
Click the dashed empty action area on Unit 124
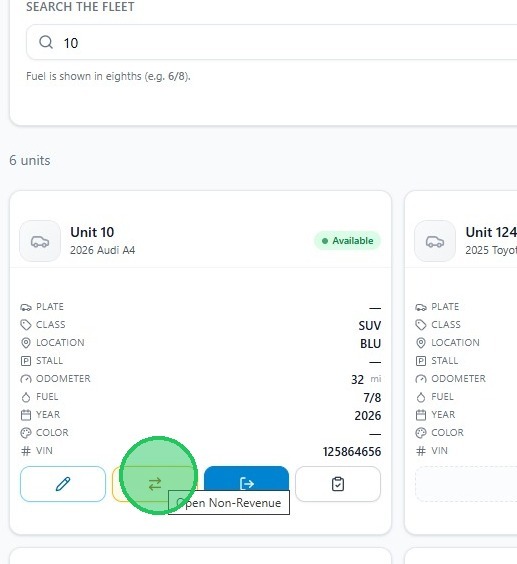pyautogui.click(x=466, y=484)
